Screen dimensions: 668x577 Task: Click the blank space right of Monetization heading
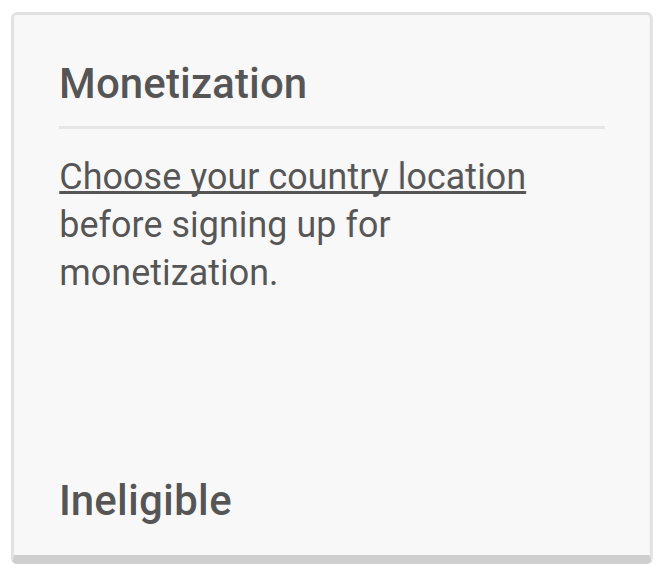(460, 83)
